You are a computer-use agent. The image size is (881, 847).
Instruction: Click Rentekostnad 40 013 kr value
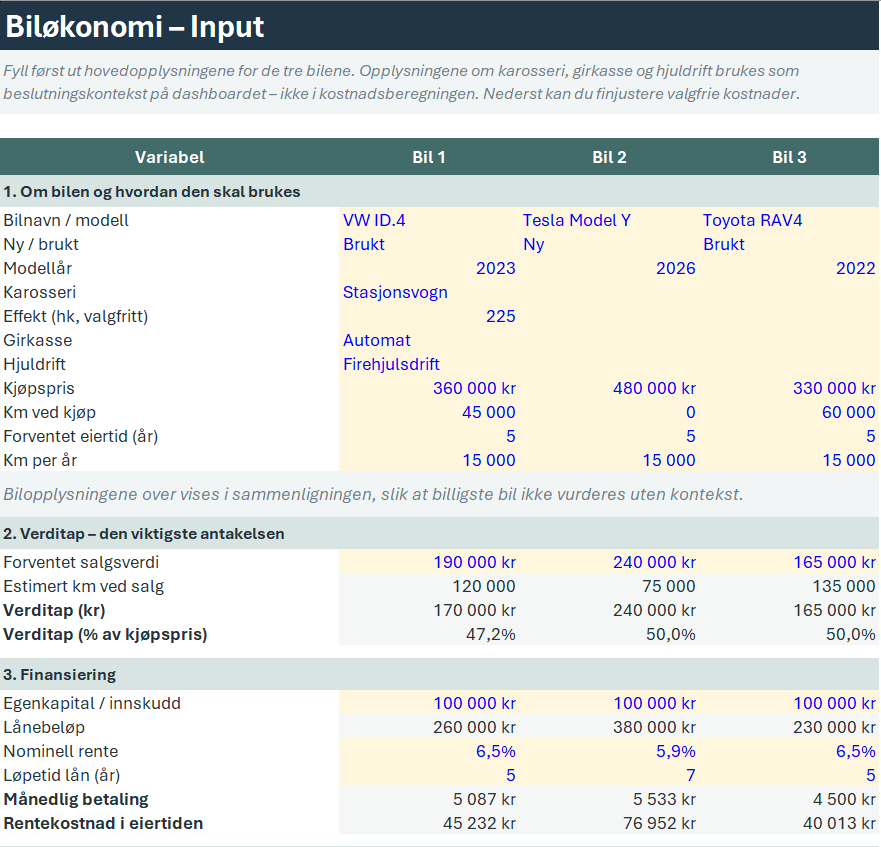(x=839, y=823)
